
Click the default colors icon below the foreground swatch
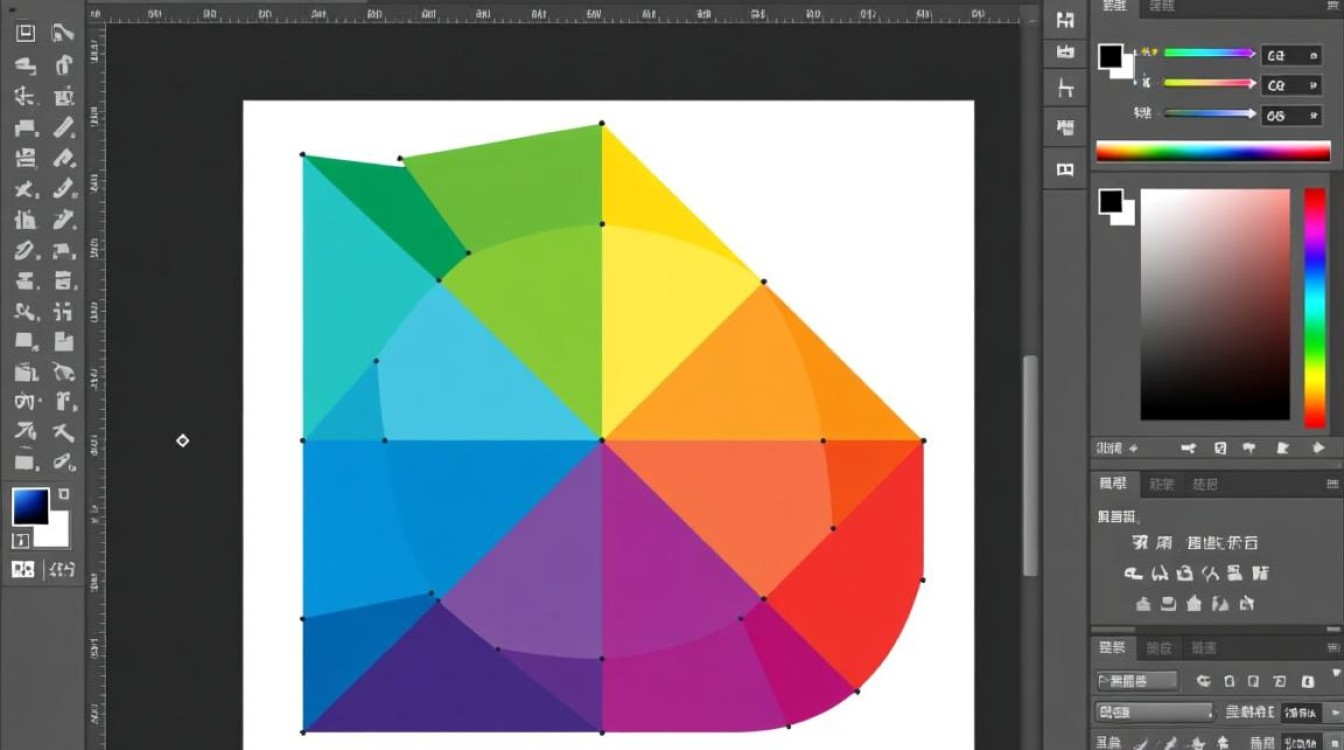tap(20, 541)
